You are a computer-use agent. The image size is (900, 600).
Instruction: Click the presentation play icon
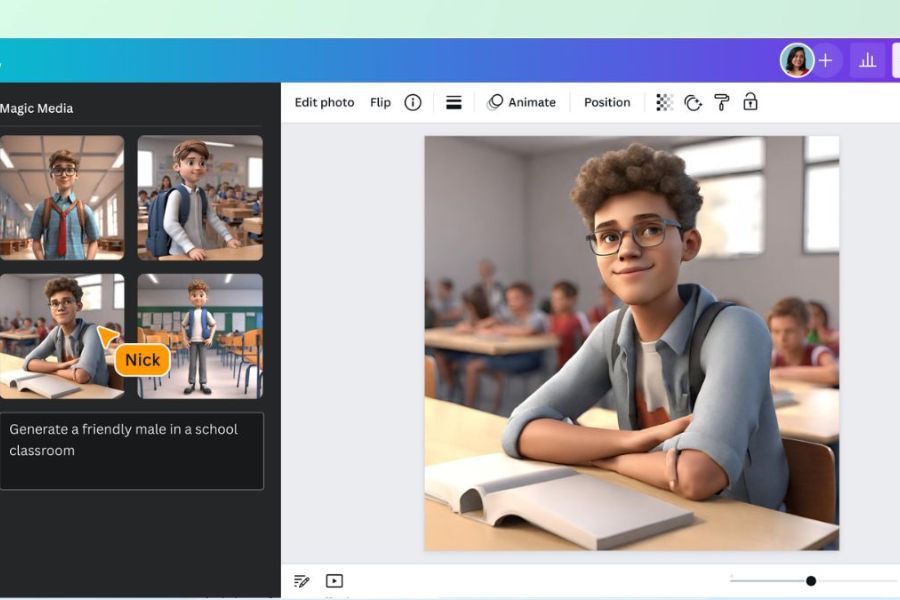pos(335,580)
